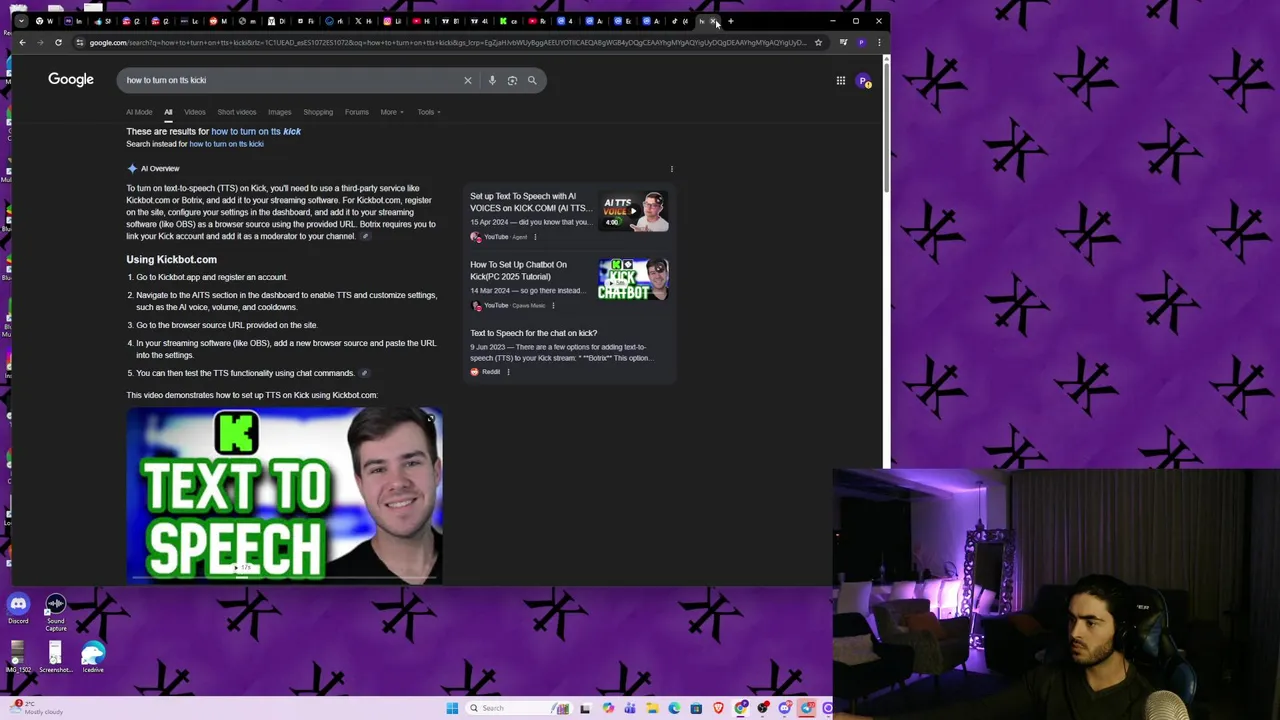
Task: Switch to the Shopping tab
Action: coord(318,112)
